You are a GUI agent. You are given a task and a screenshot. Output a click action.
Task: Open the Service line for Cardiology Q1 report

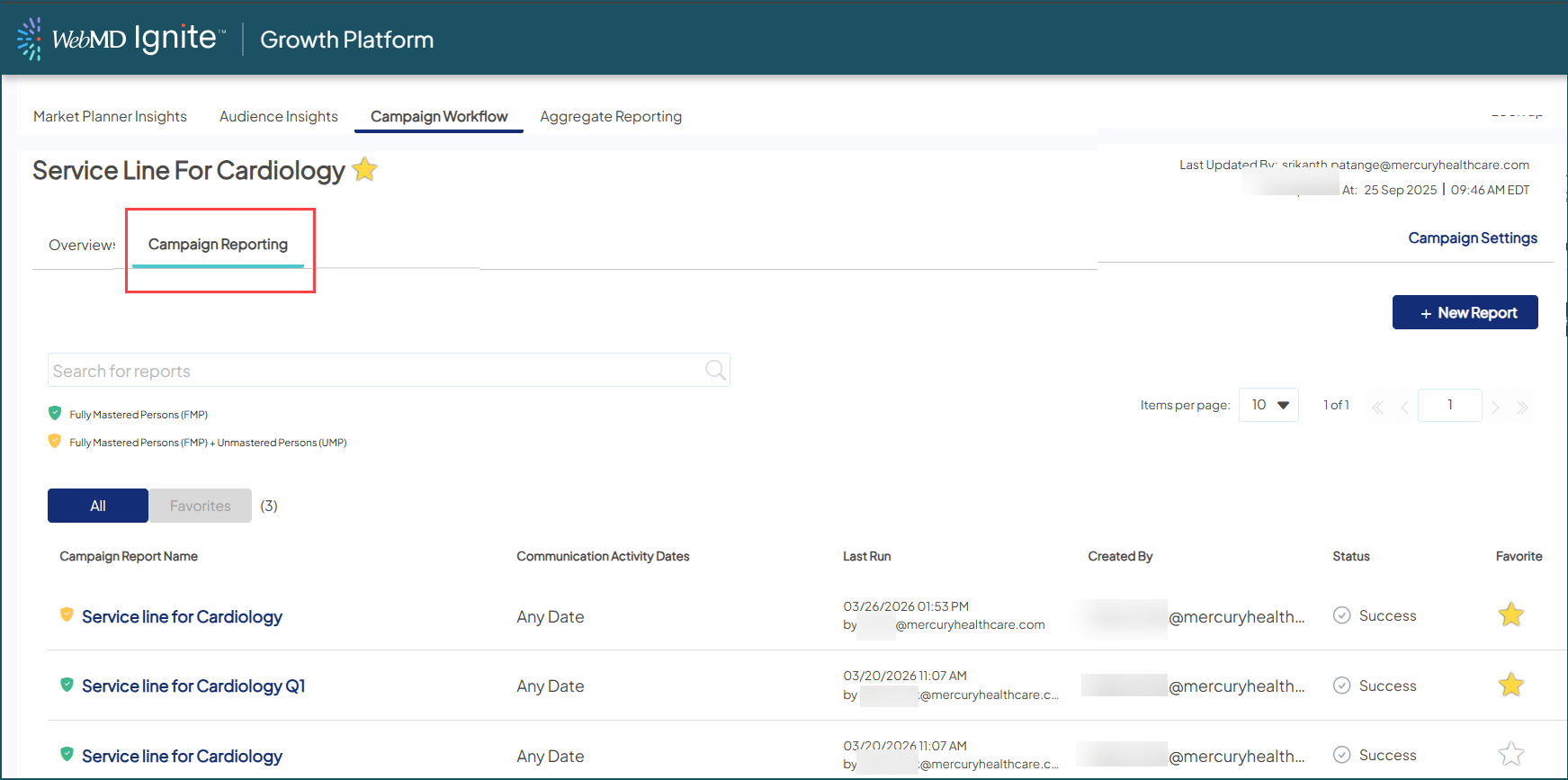pyautogui.click(x=193, y=686)
